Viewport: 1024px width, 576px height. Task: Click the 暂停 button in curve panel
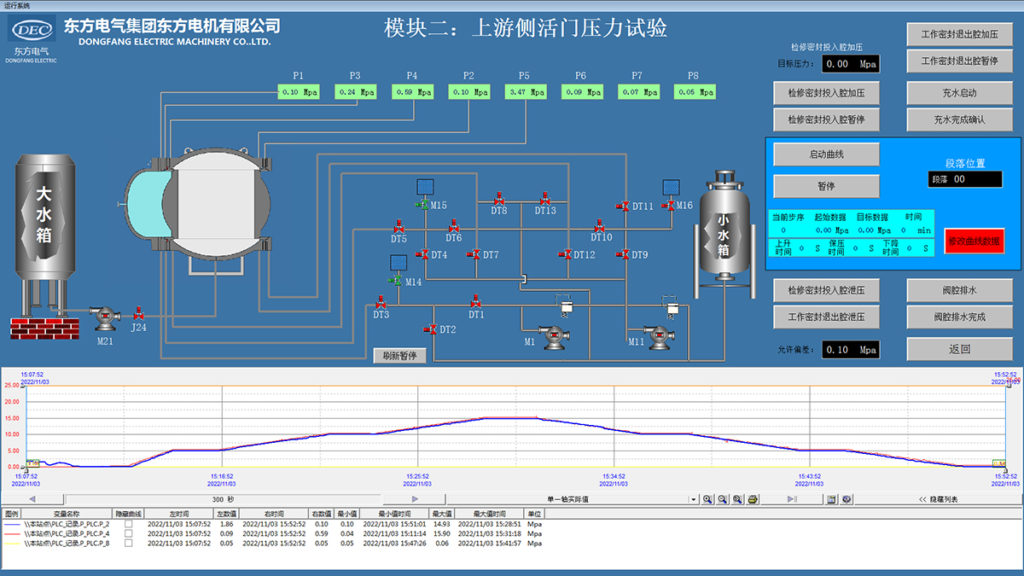pos(826,186)
